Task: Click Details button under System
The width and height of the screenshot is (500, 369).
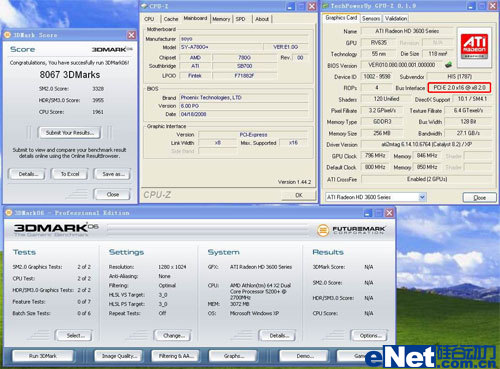Action: pos(277,335)
